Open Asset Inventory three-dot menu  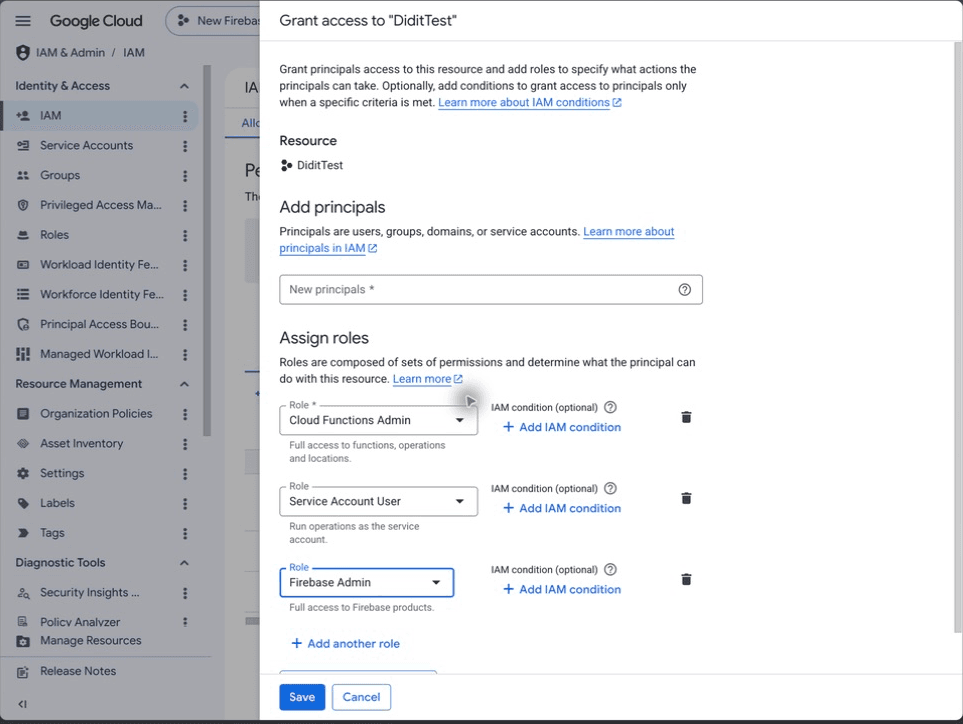point(185,443)
